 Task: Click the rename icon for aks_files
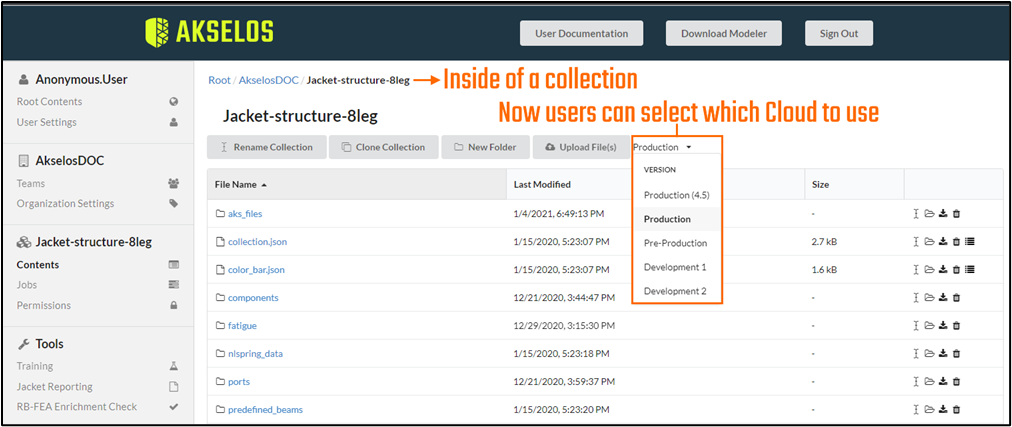pos(916,214)
